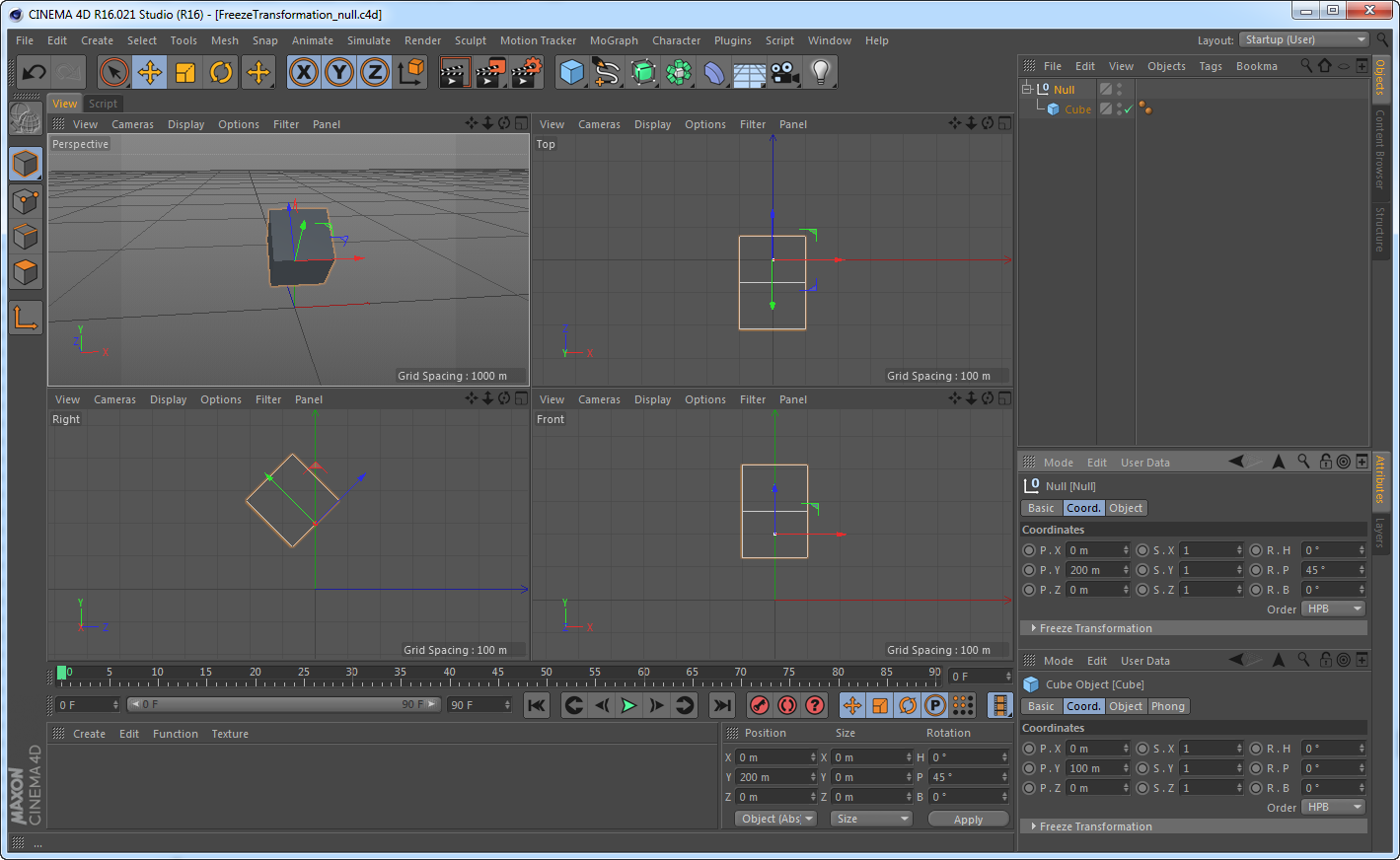Open Null rotation Order HPB dropdown

click(x=1334, y=609)
